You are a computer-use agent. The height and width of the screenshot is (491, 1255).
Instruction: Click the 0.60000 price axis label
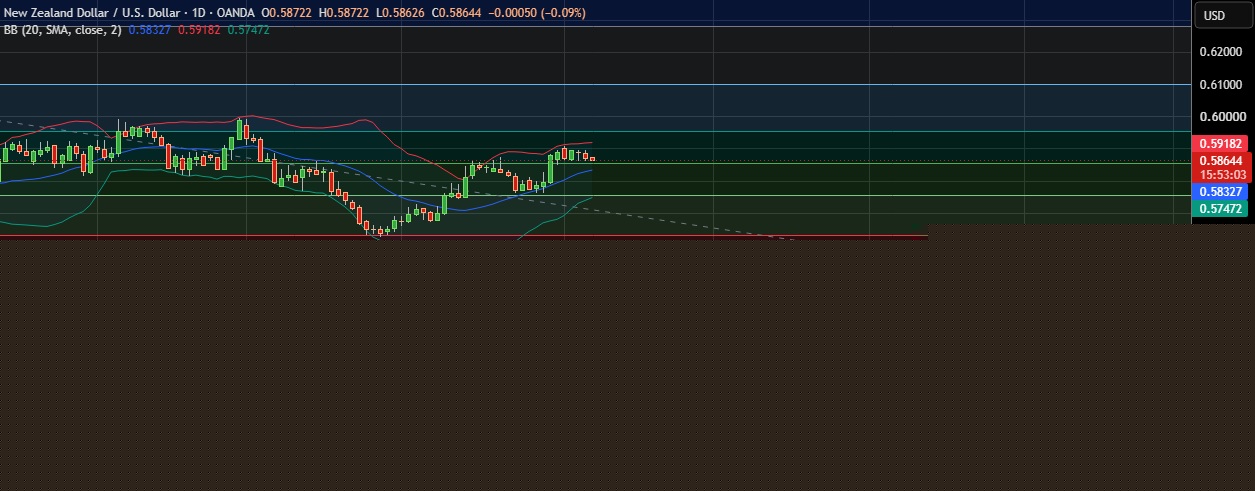coord(1221,118)
